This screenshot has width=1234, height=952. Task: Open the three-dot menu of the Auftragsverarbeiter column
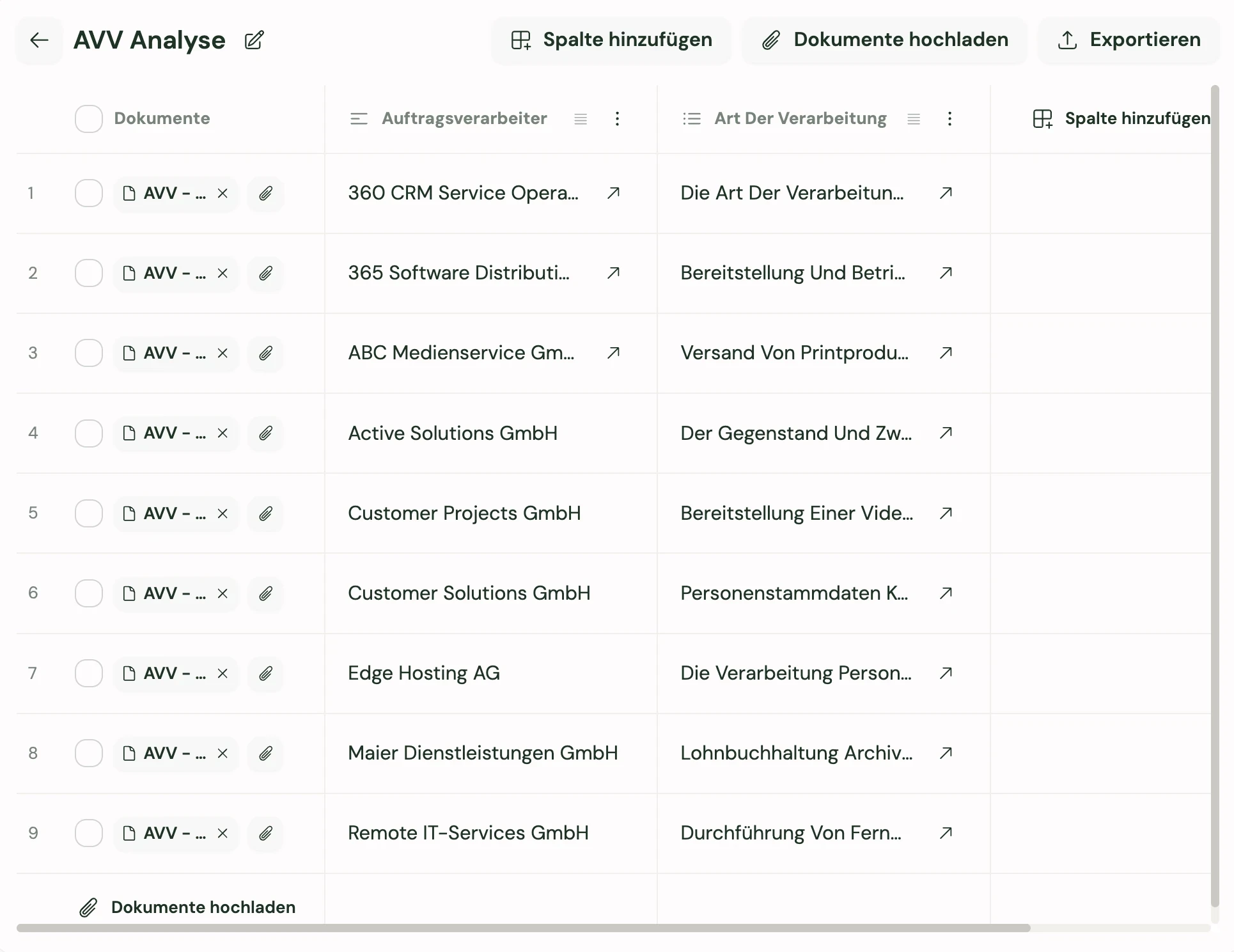pyautogui.click(x=617, y=119)
